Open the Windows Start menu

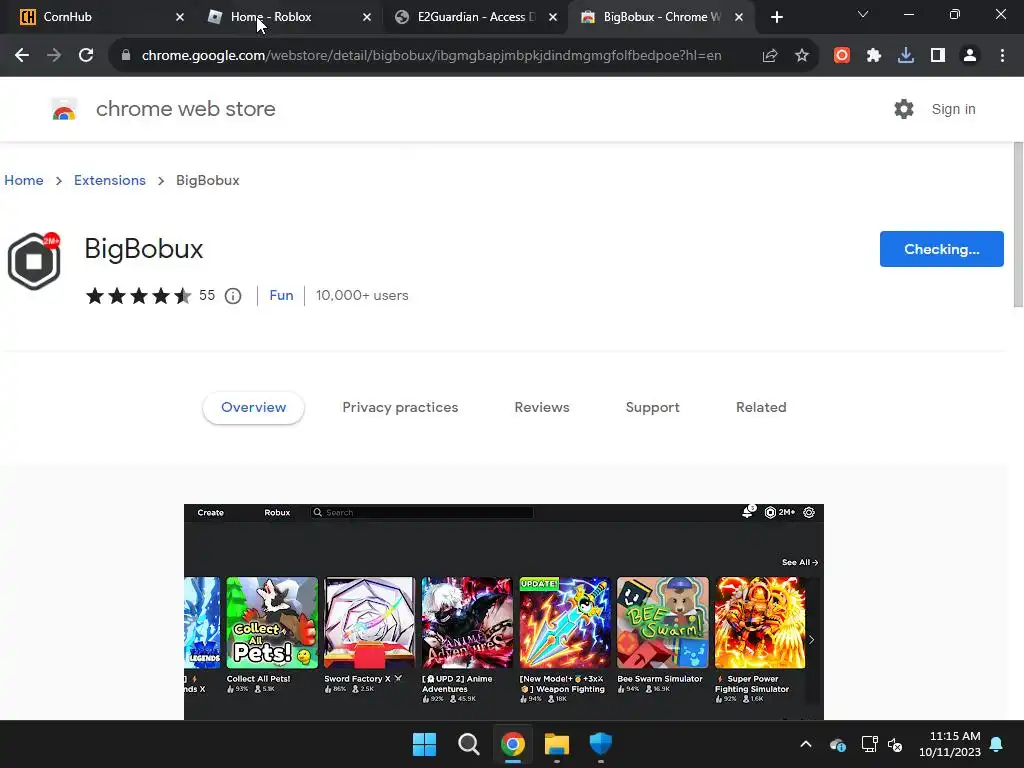coord(424,744)
